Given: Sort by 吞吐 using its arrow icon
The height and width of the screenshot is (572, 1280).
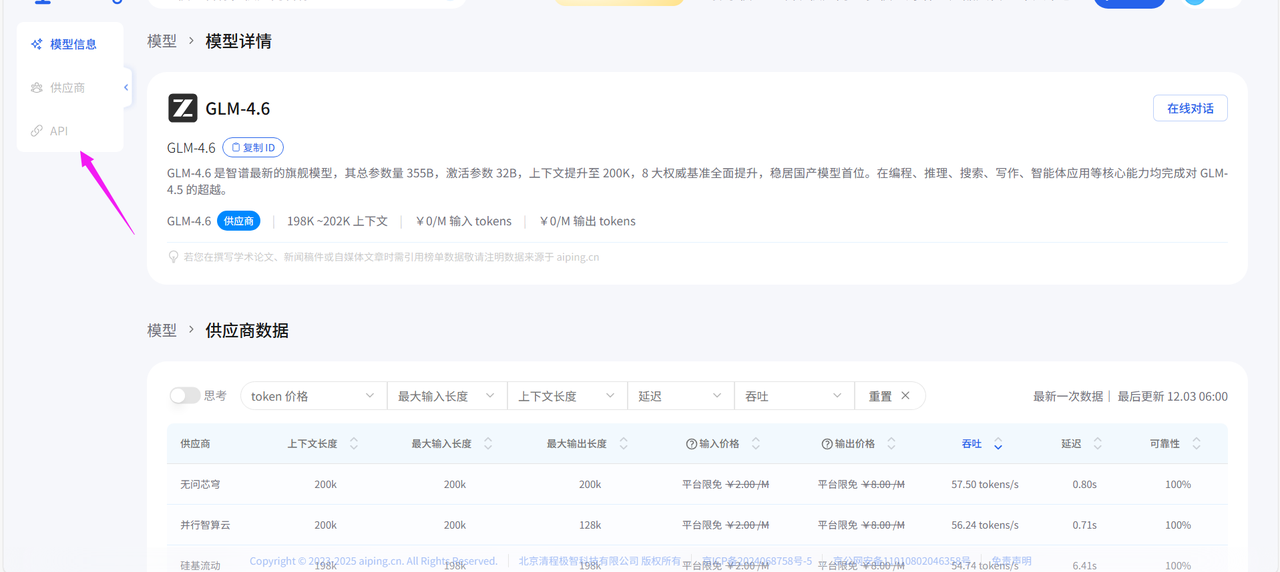Looking at the screenshot, I should 998,444.
